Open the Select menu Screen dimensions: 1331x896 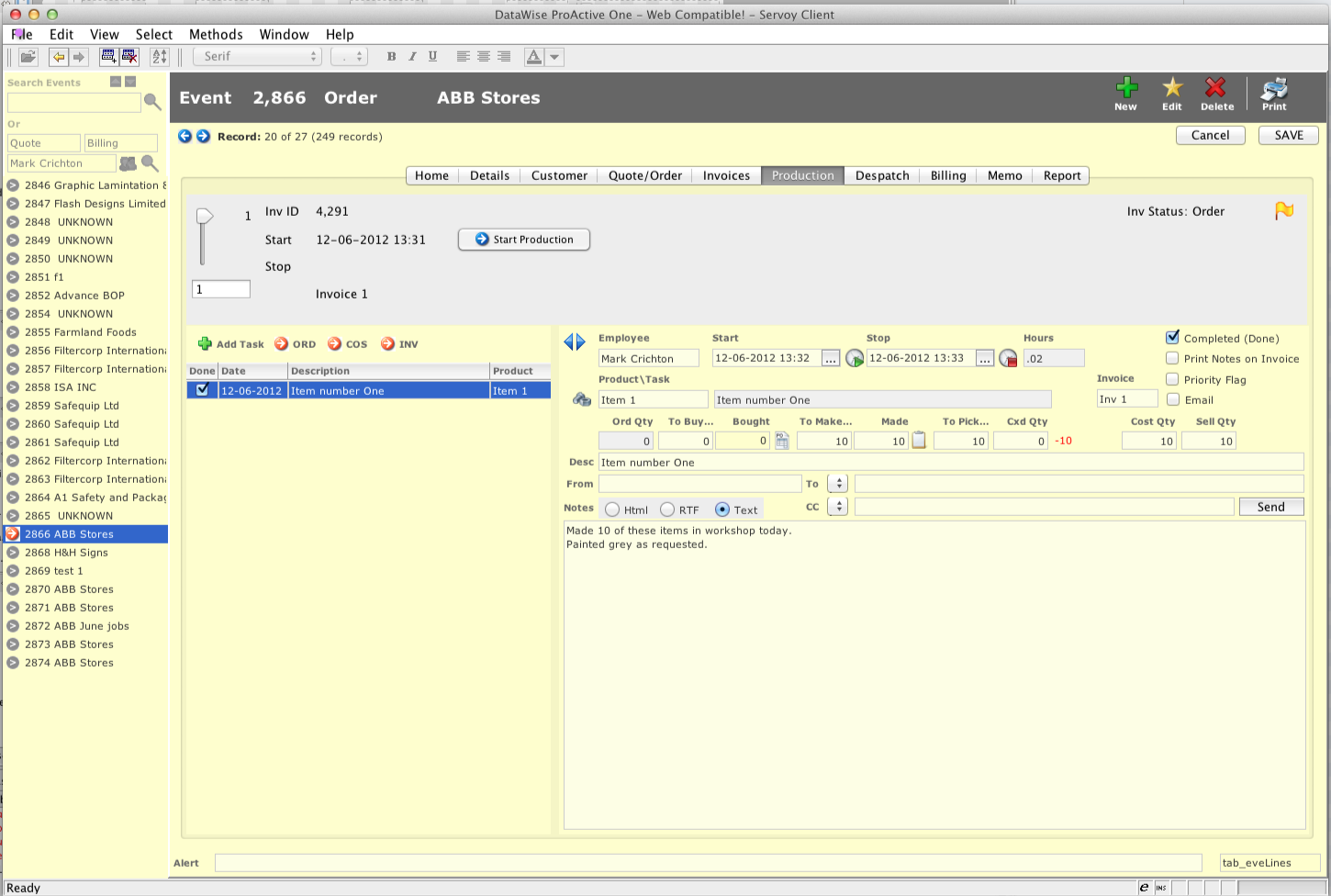pos(154,35)
